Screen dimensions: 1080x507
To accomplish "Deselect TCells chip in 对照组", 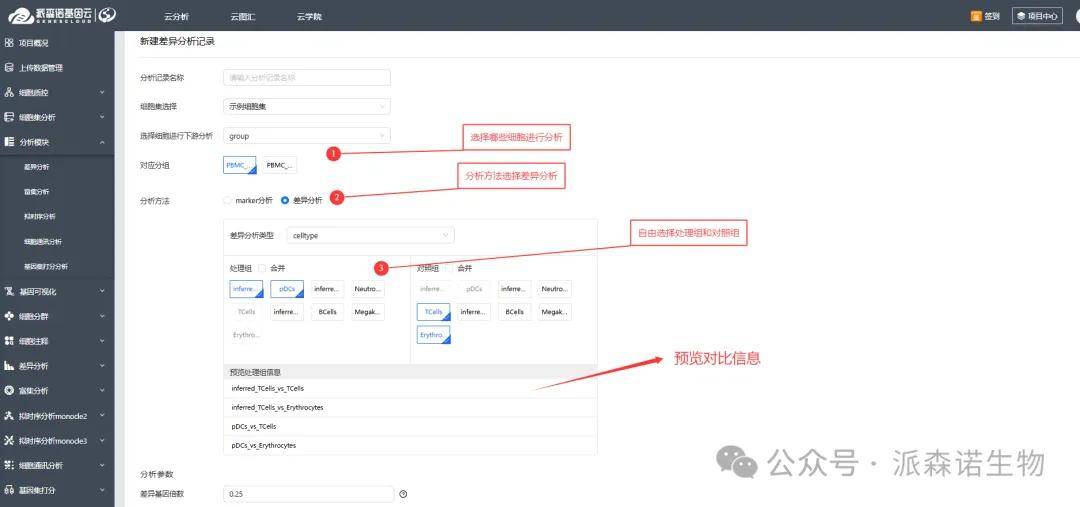I will [x=433, y=312].
